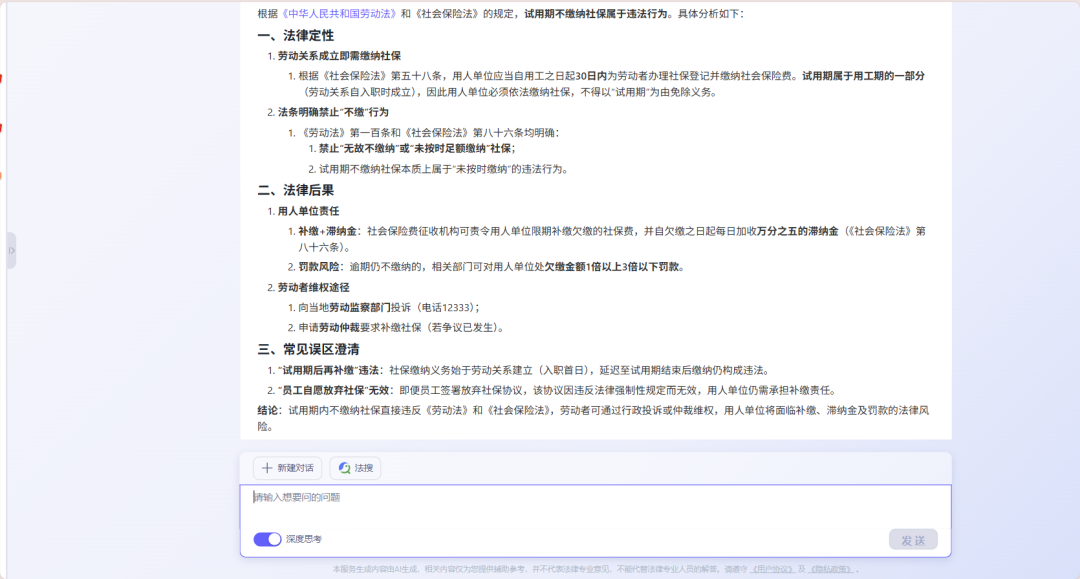
Task: Click the item 劳动关系成立即需缴纳社保
Action: tap(339, 56)
